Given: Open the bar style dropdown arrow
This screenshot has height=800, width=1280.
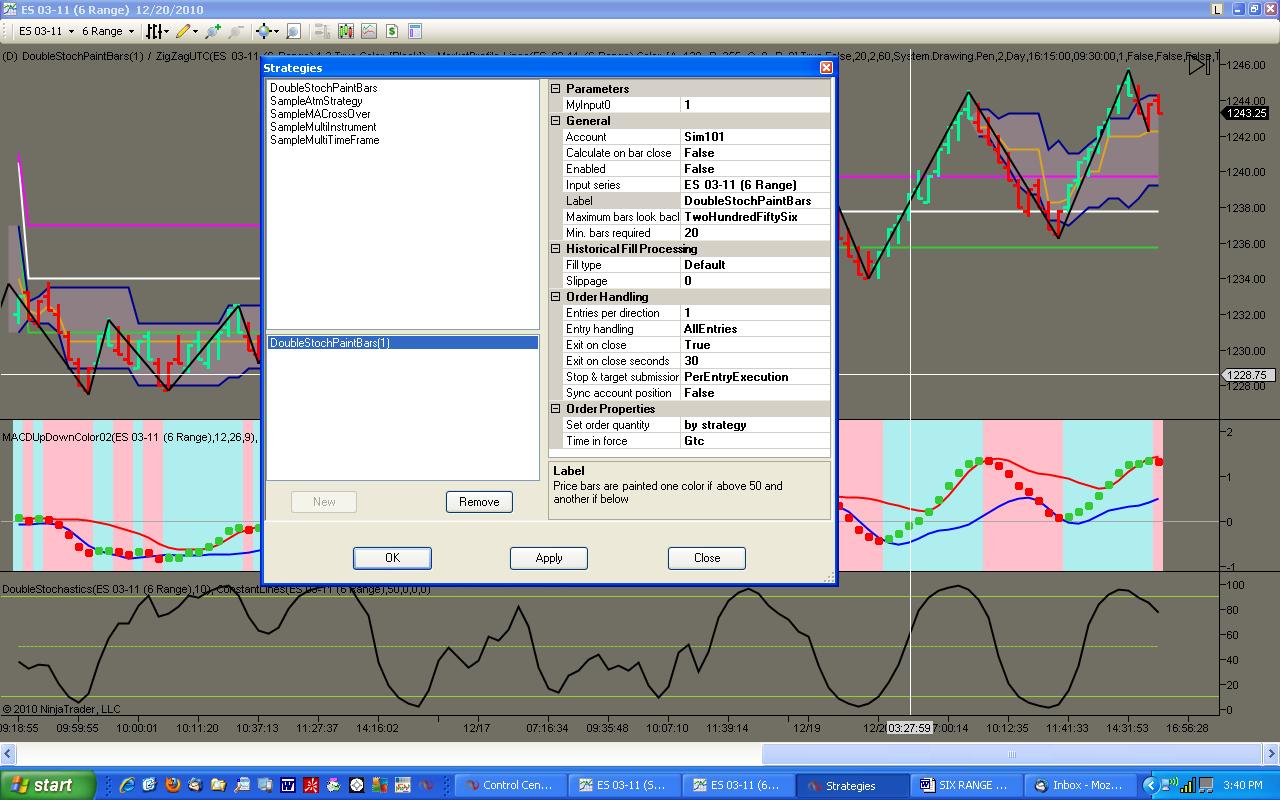Looking at the screenshot, I should [x=169, y=32].
